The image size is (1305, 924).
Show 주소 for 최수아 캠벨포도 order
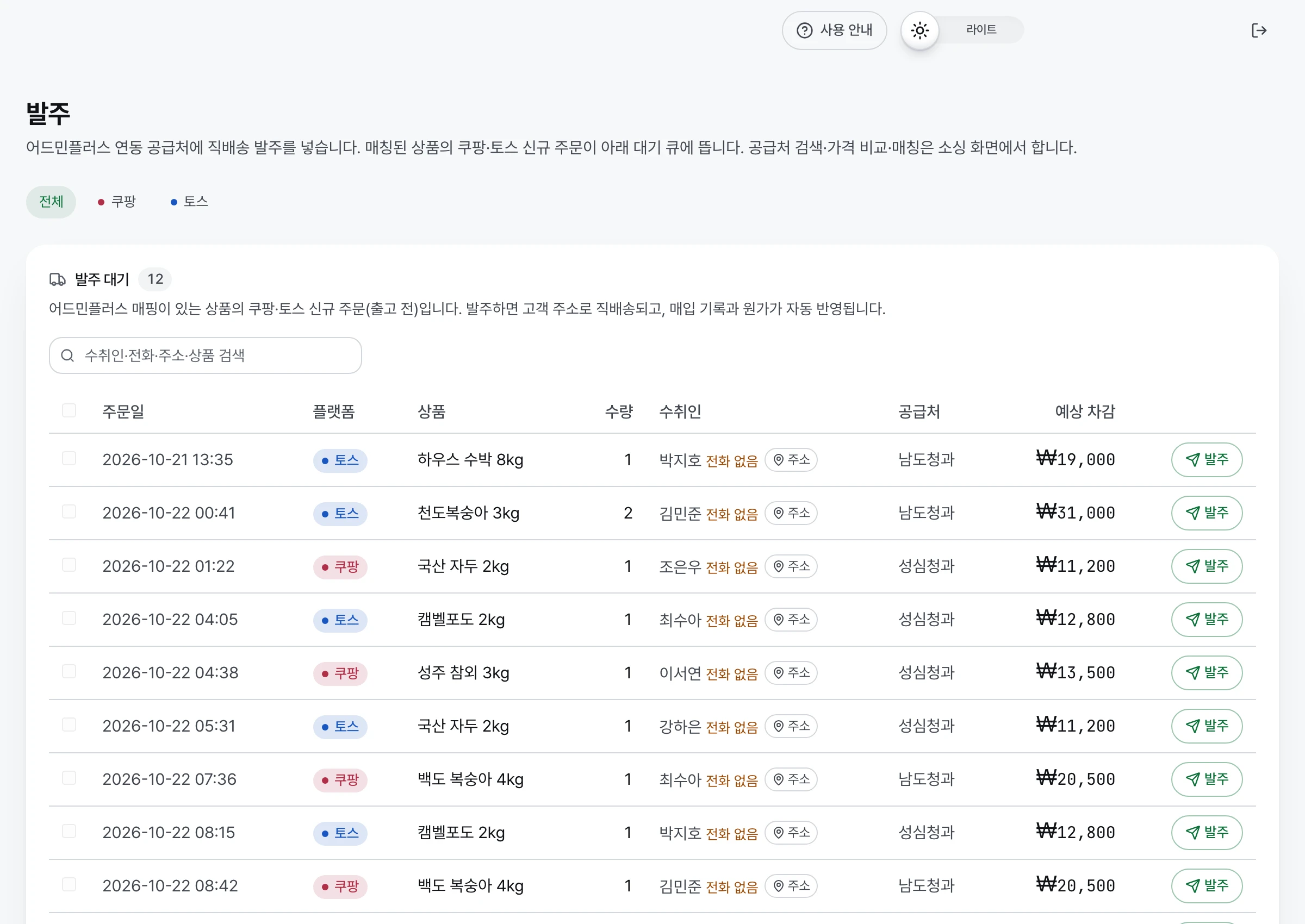[x=791, y=620]
